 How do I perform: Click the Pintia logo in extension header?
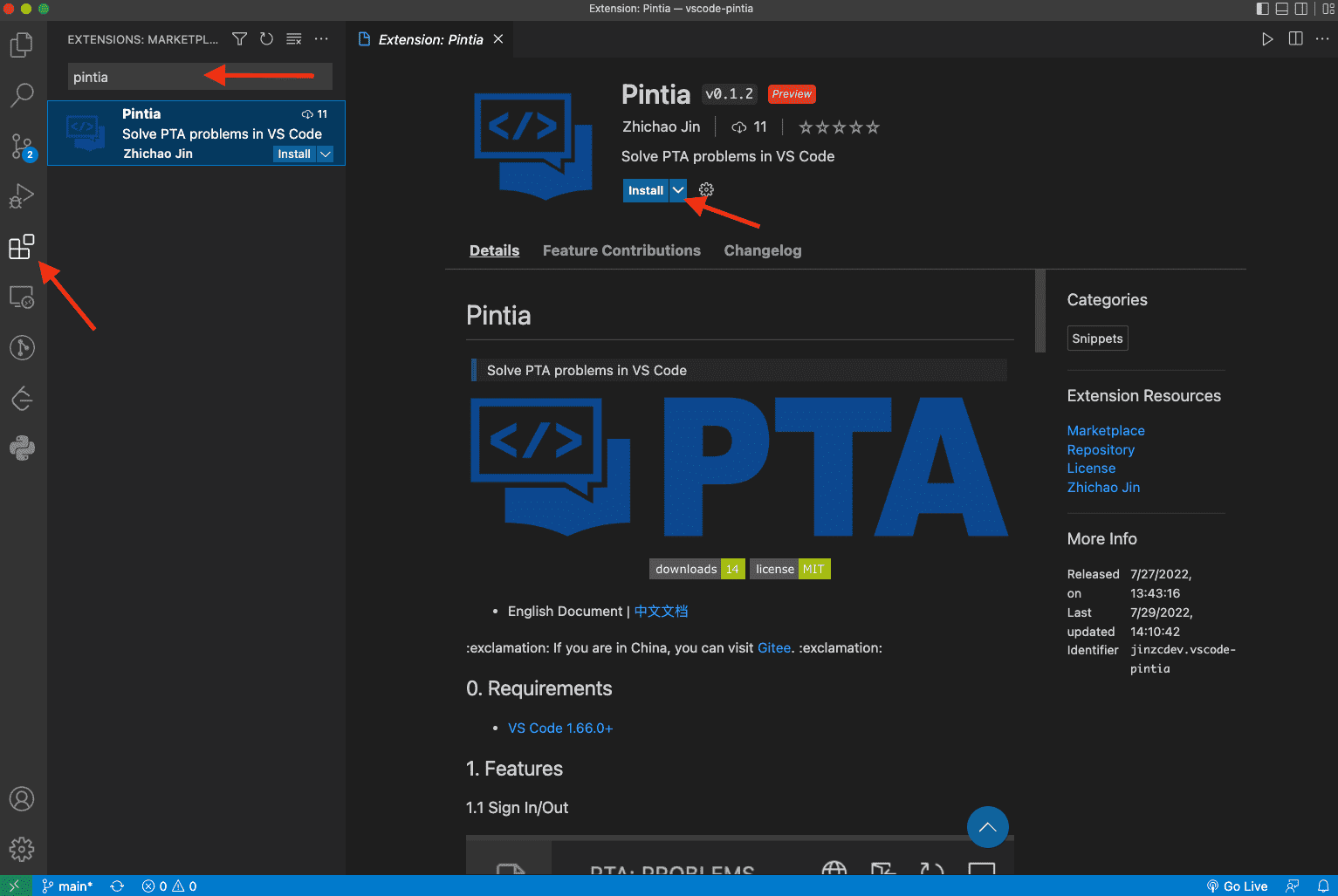[533, 145]
